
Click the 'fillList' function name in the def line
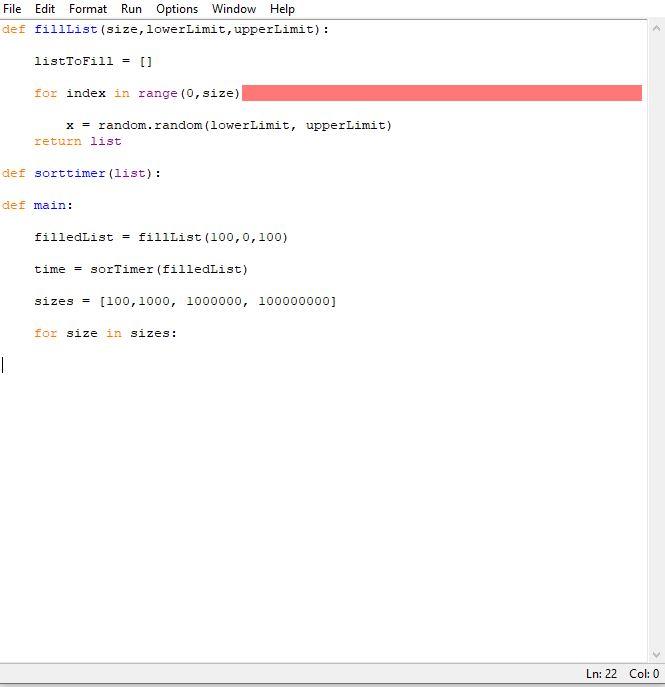66,29
